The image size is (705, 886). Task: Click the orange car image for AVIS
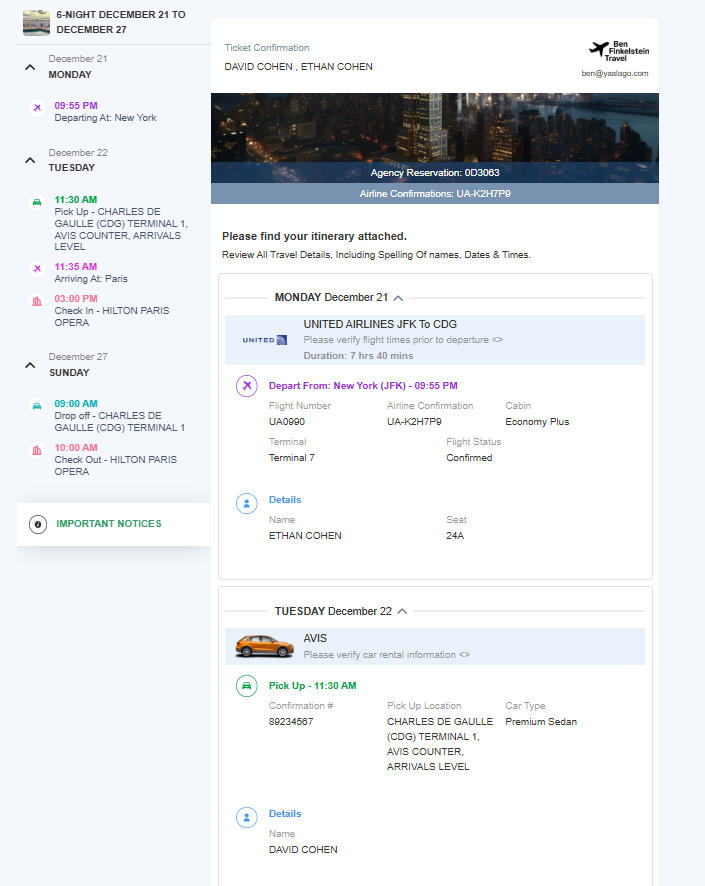[x=264, y=646]
